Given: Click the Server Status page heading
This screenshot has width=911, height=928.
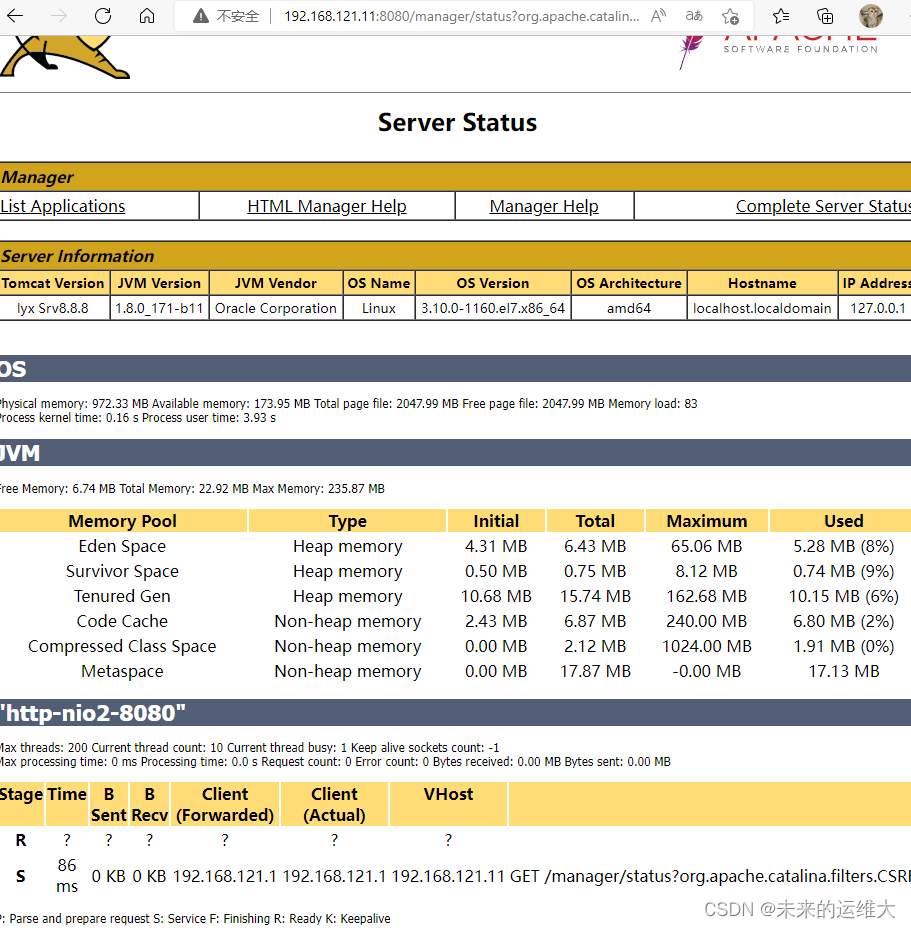Looking at the screenshot, I should pos(458,123).
